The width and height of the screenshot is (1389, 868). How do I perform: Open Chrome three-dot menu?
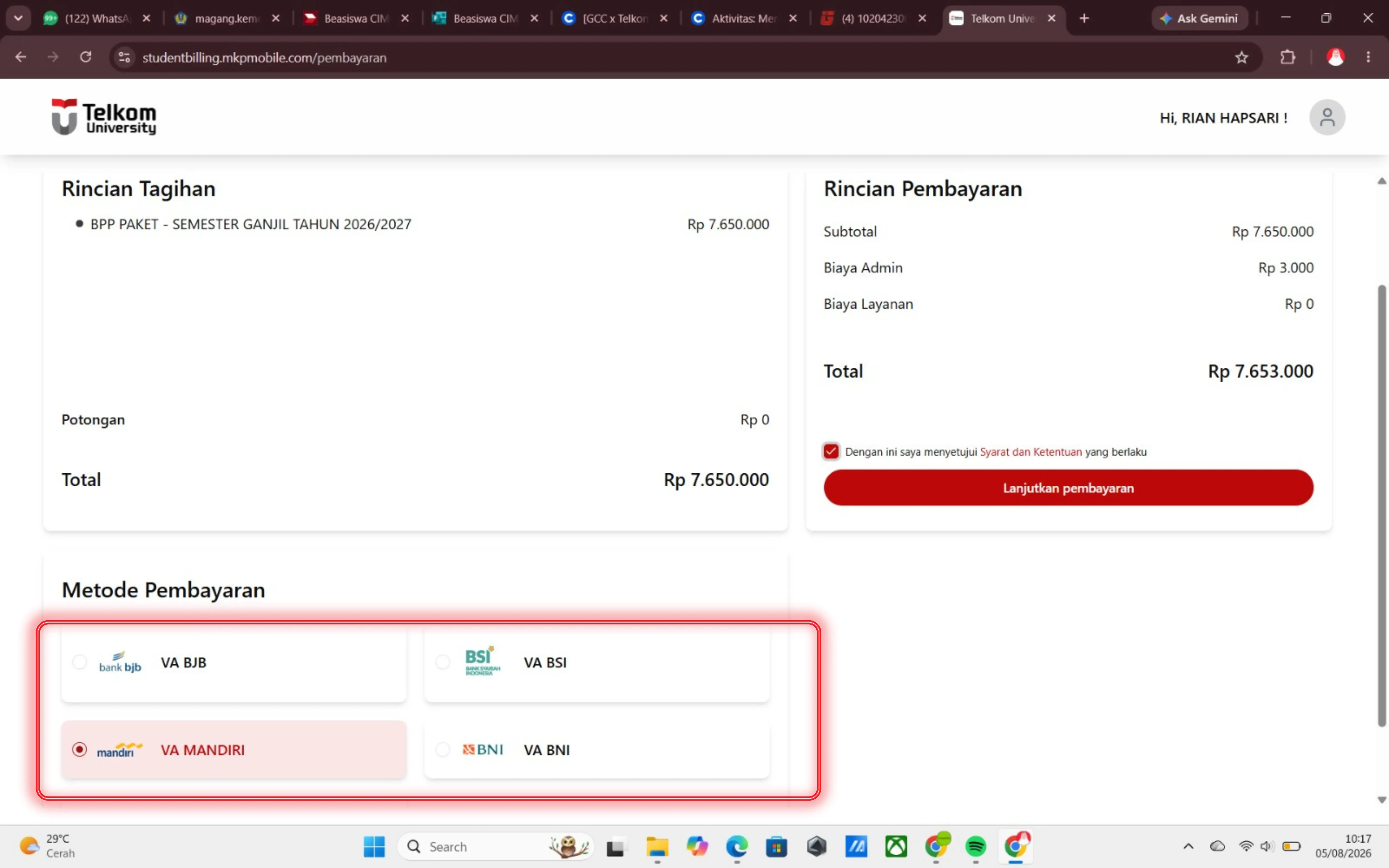pyautogui.click(x=1368, y=57)
